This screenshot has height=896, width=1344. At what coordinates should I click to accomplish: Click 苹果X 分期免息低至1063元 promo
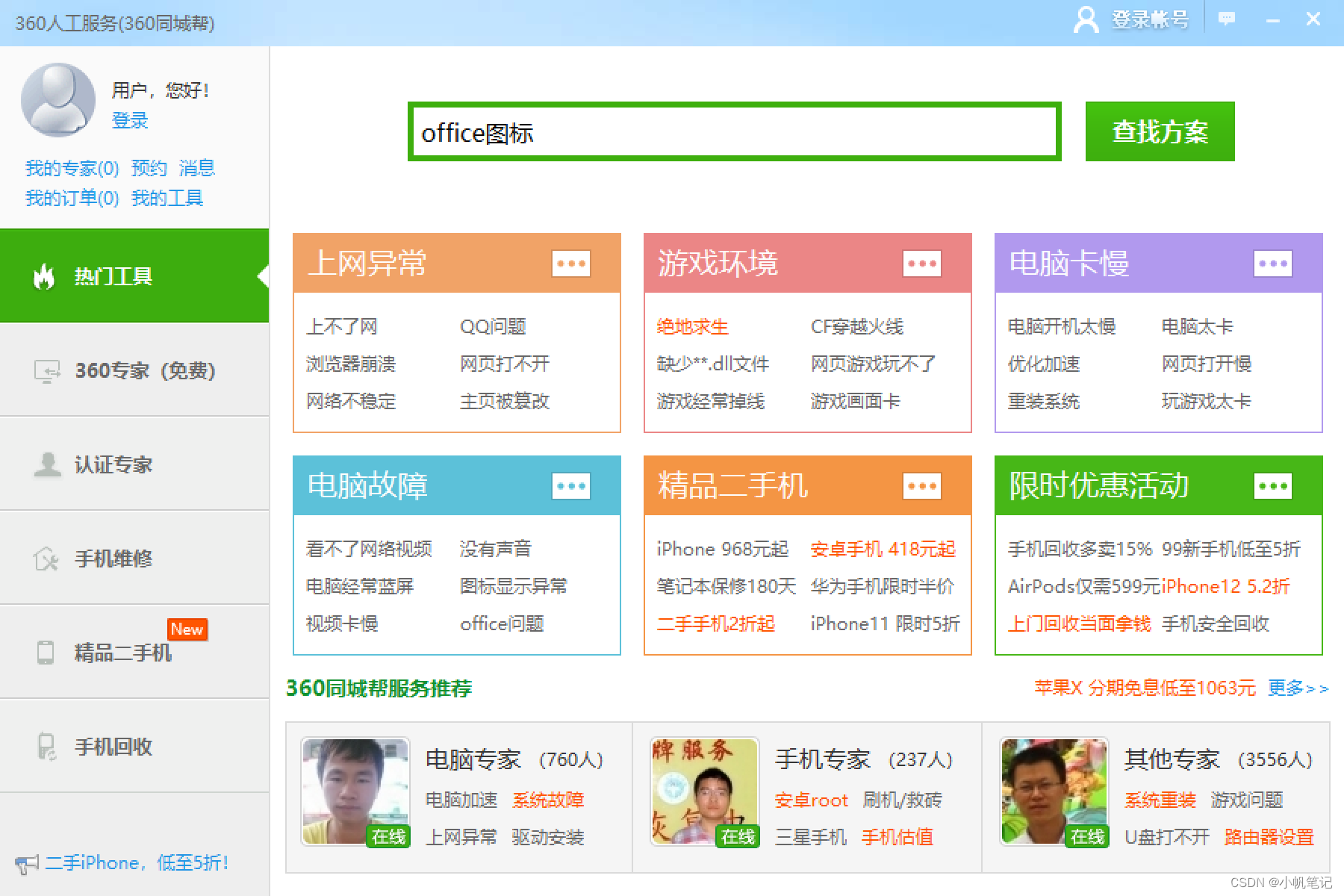coord(1145,688)
